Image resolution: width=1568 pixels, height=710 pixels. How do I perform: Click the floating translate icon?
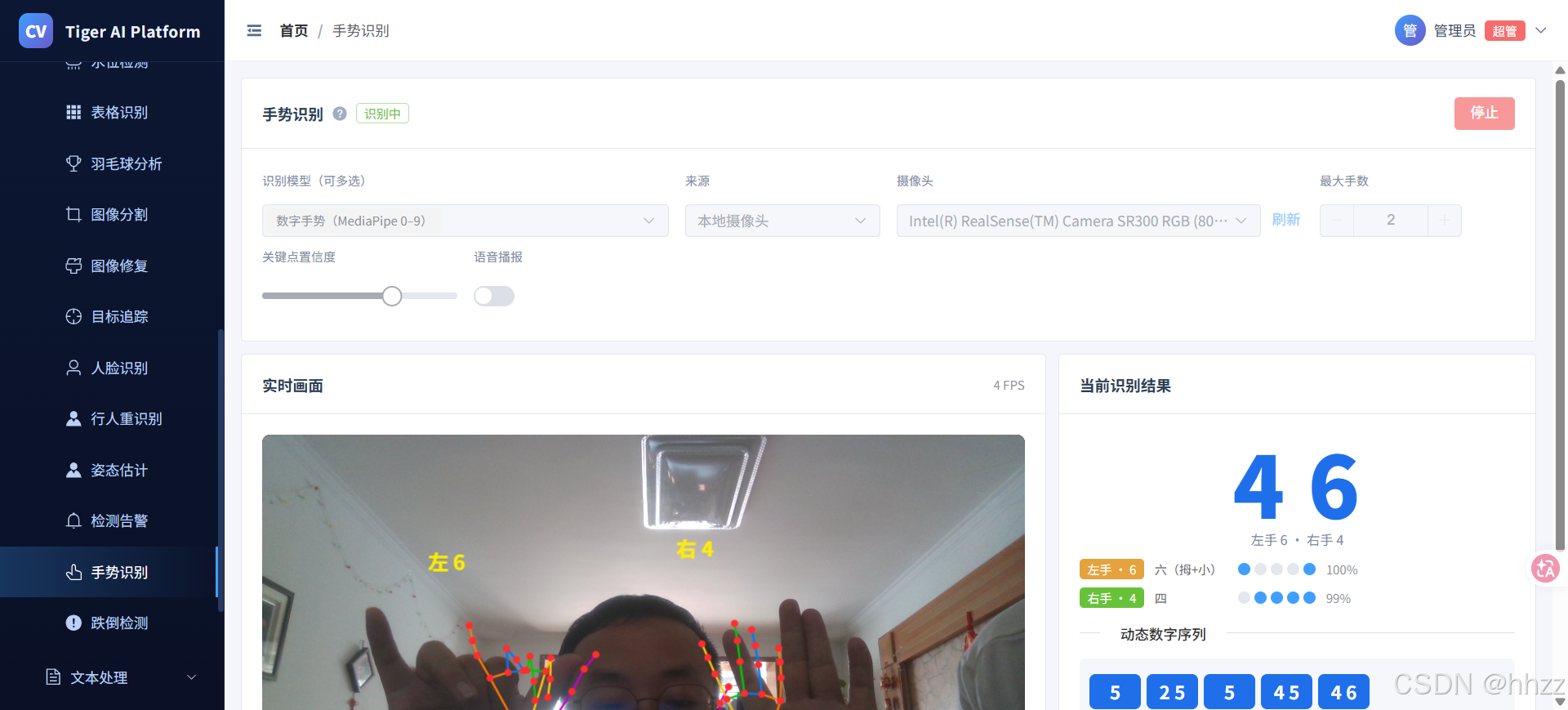pos(1545,569)
